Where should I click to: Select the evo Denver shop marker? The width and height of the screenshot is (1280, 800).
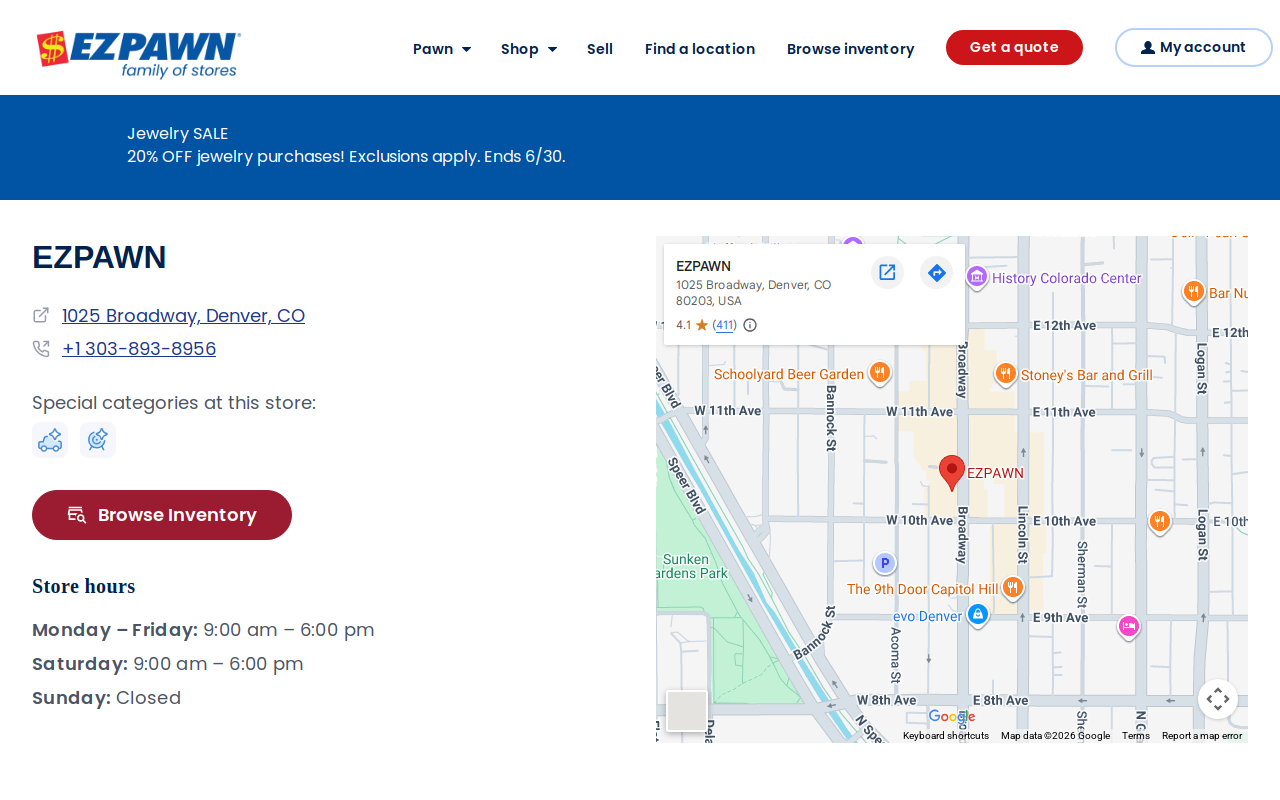(x=978, y=615)
